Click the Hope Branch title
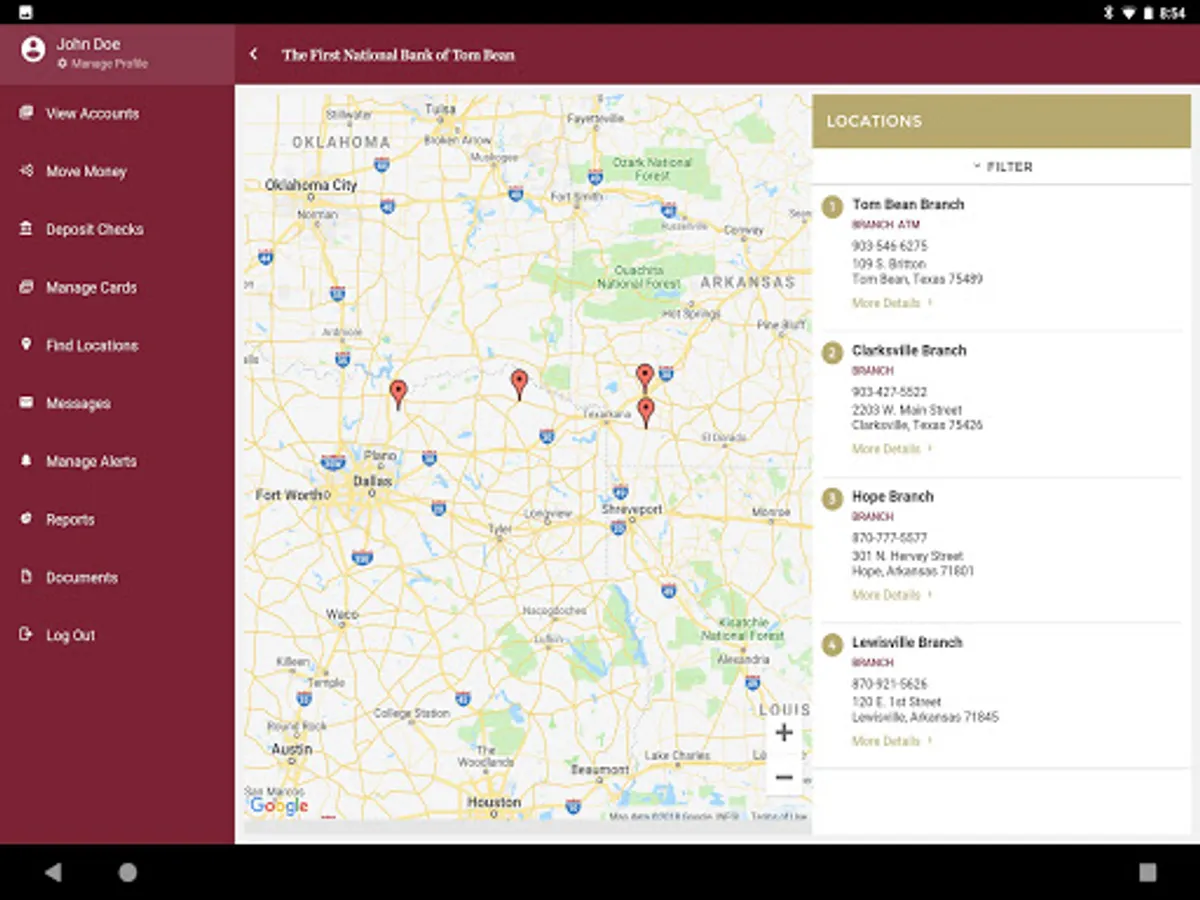The image size is (1200, 900). click(892, 496)
